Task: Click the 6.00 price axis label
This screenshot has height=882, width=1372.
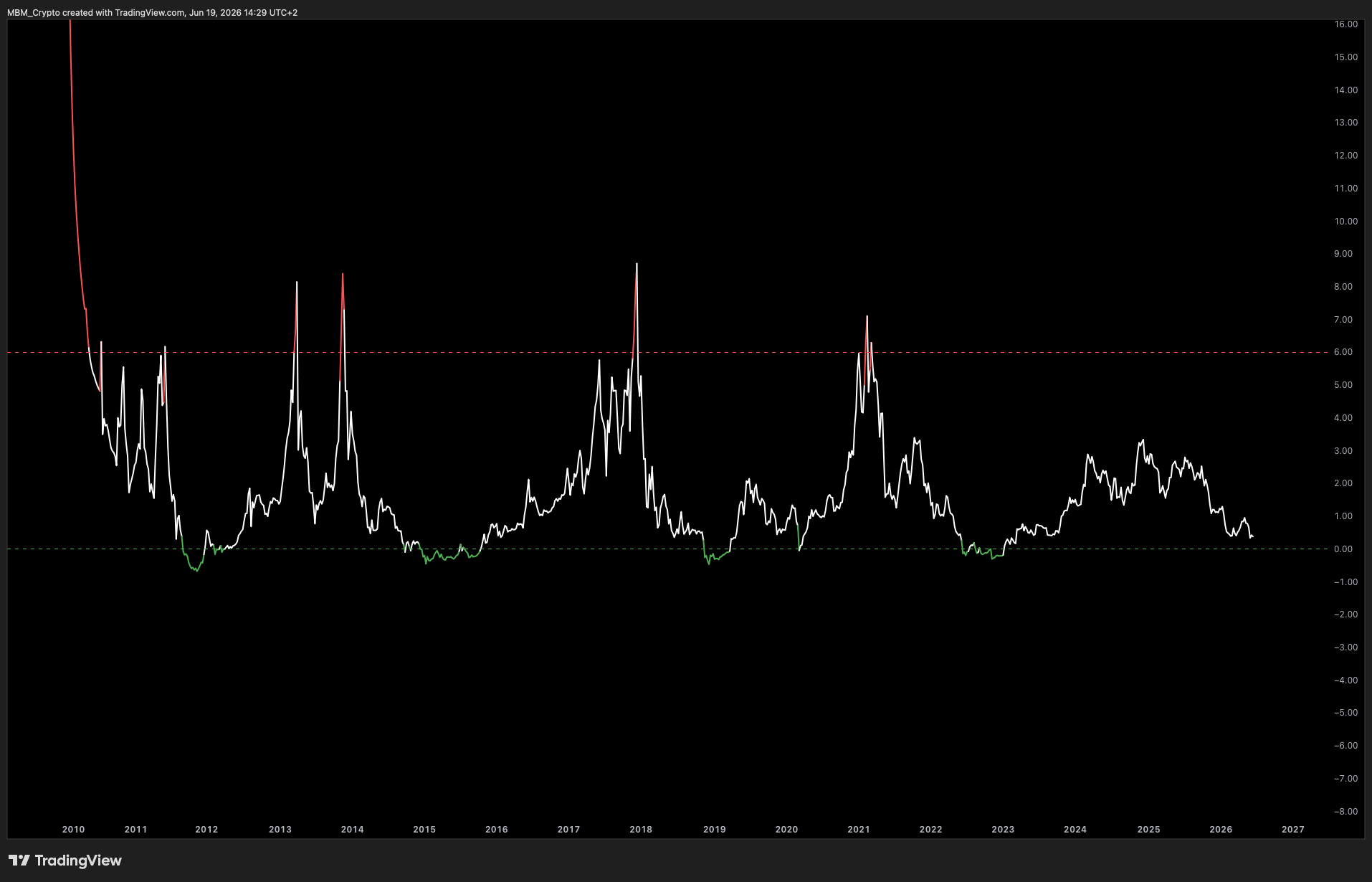Action: click(x=1343, y=352)
